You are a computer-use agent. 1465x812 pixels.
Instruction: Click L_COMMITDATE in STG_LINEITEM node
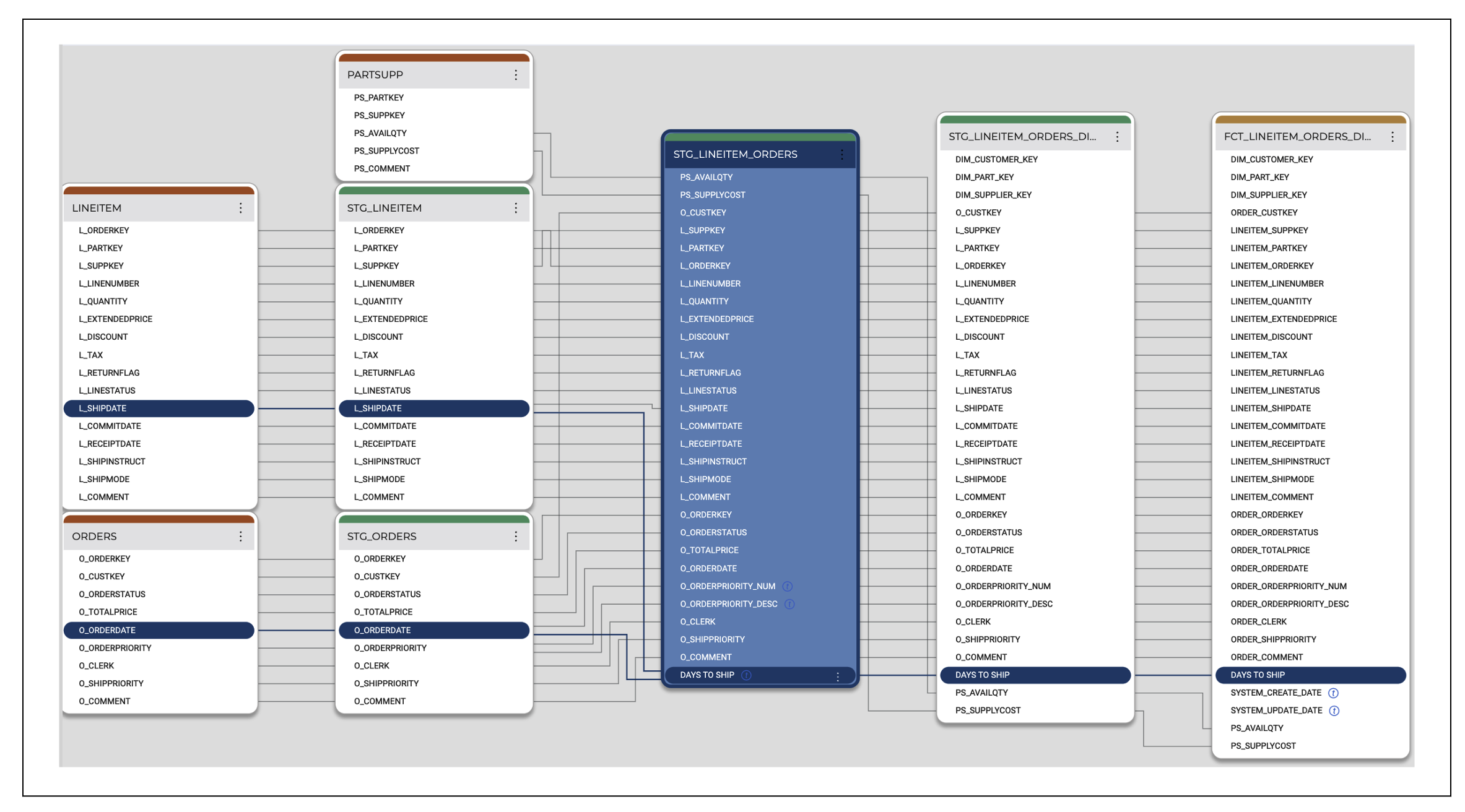click(385, 426)
